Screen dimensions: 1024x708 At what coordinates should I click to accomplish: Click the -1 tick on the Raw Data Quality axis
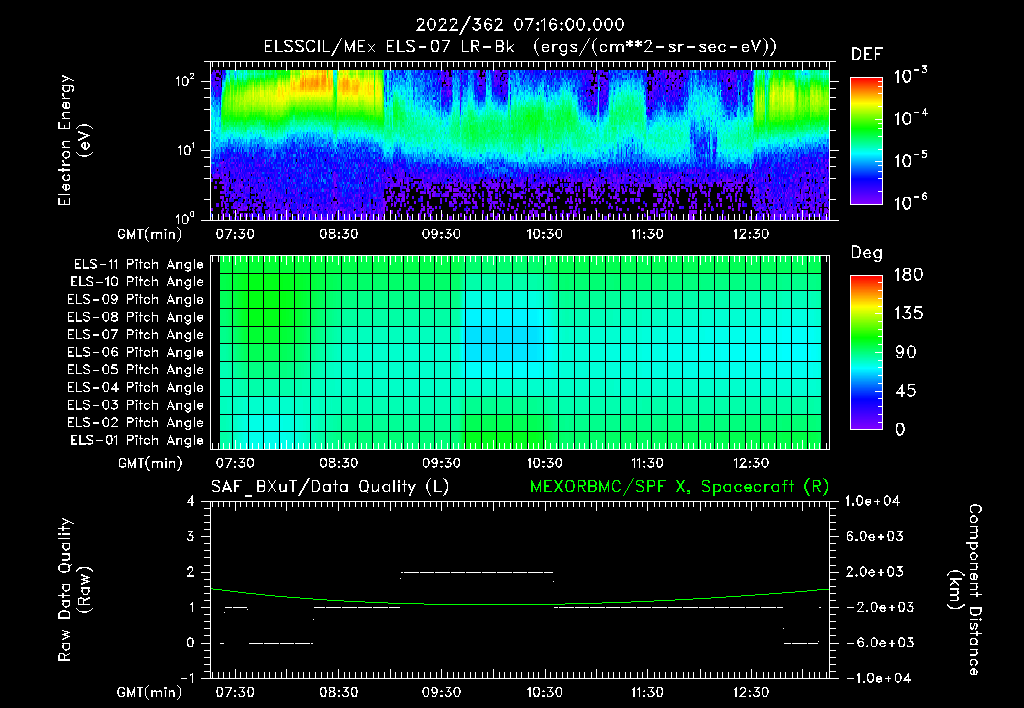click(187, 678)
